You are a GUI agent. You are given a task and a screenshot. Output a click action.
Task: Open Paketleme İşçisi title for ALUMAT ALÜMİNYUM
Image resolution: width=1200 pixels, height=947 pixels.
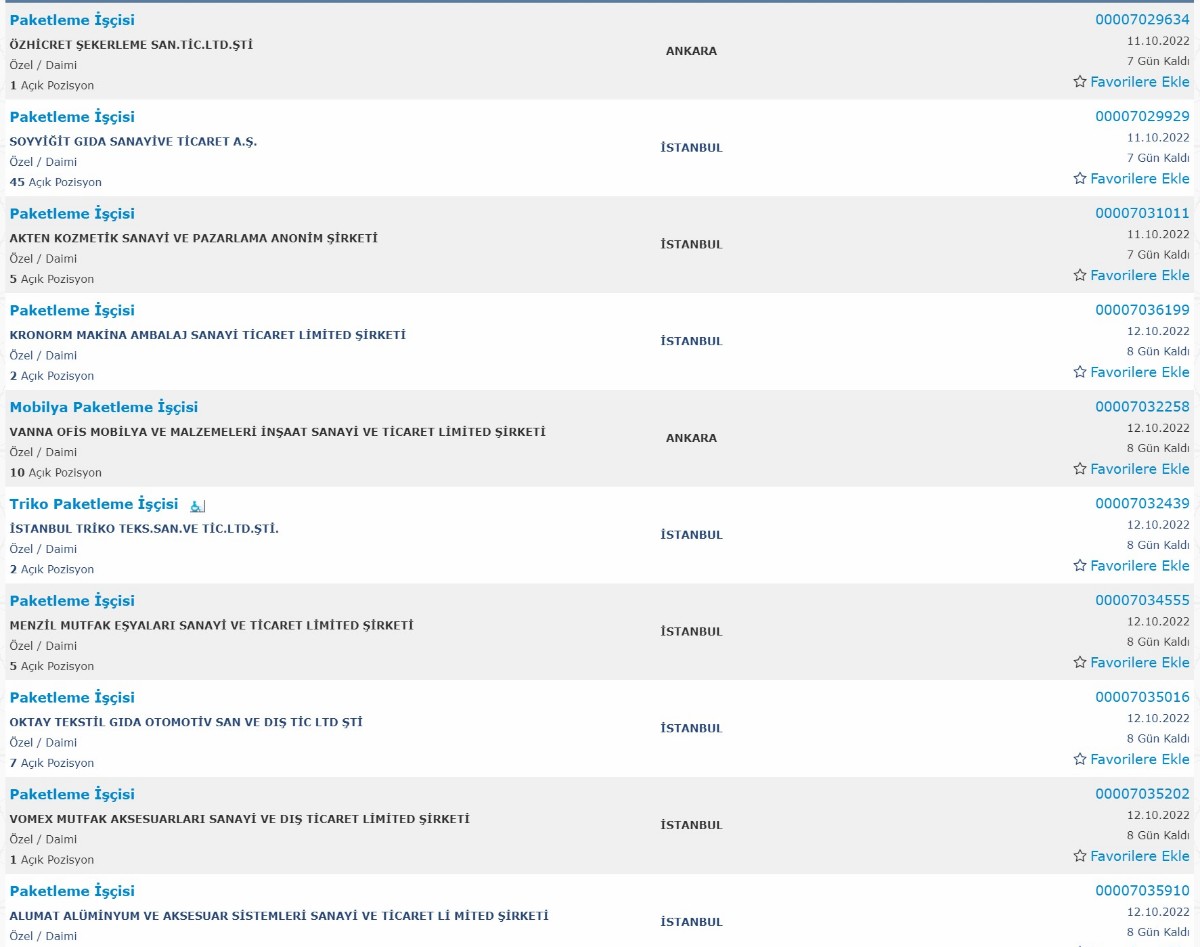[72, 891]
